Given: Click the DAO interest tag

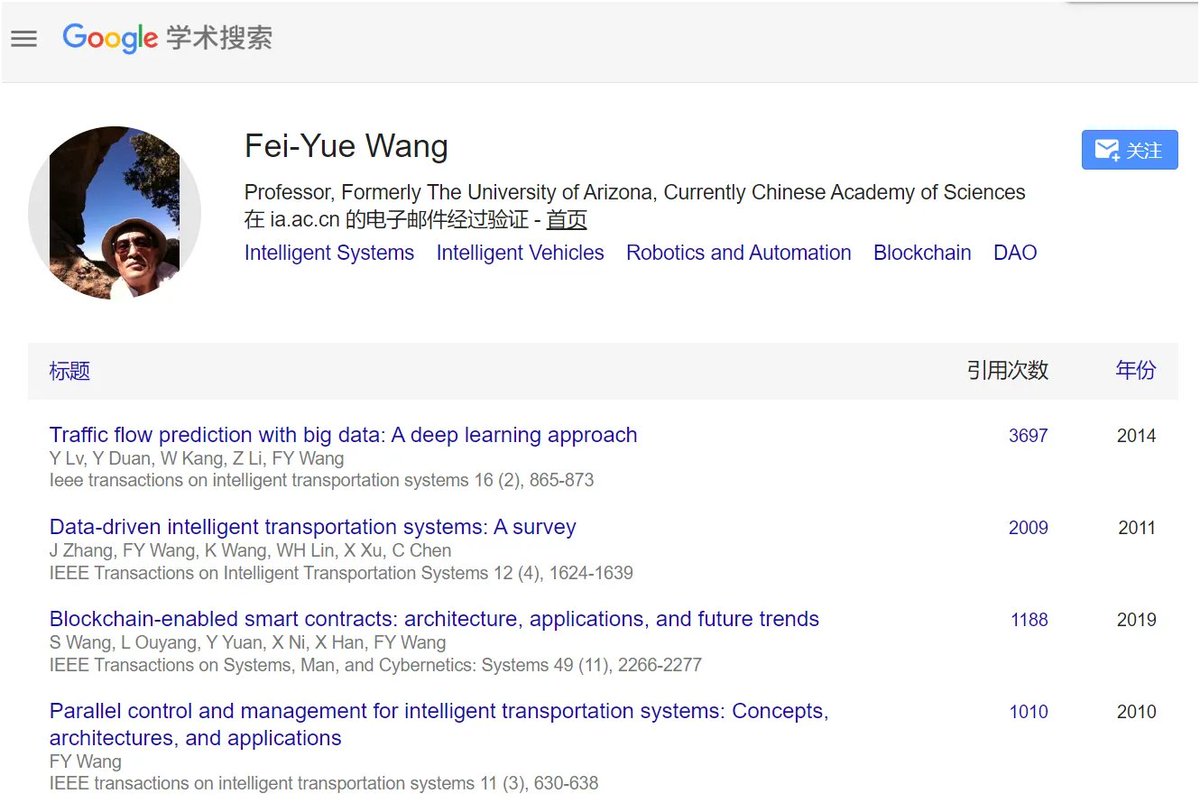Looking at the screenshot, I should coord(1015,253).
